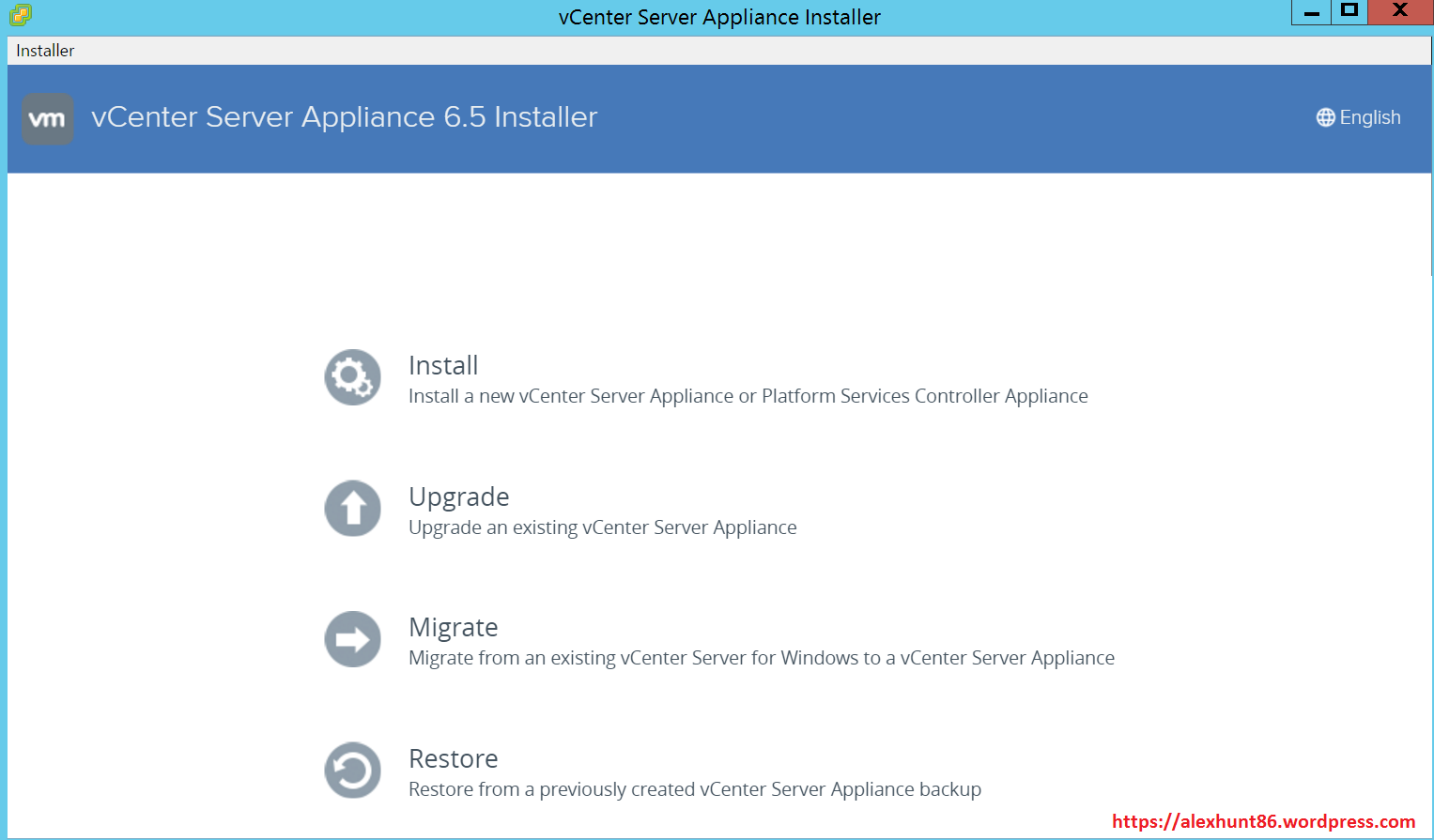Click the vm logo in header

click(48, 119)
